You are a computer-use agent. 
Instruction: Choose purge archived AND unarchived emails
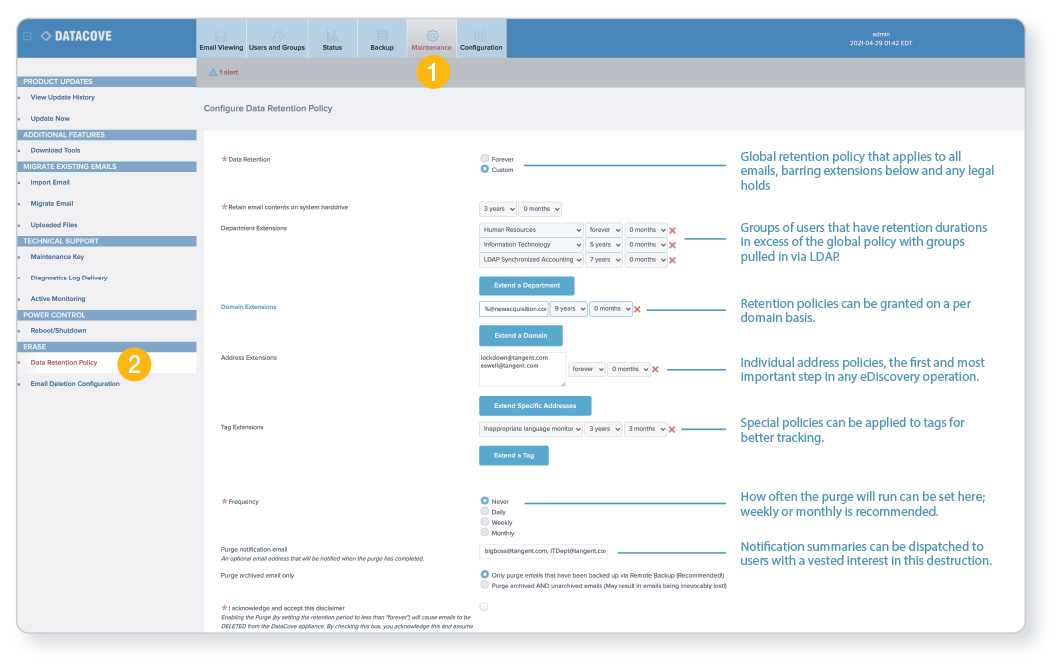[484, 585]
